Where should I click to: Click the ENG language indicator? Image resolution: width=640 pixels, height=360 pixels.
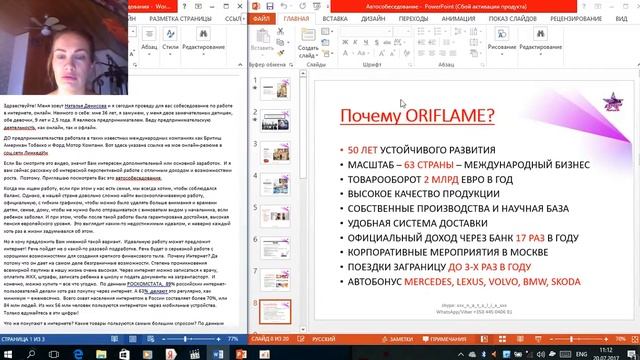[581, 354]
